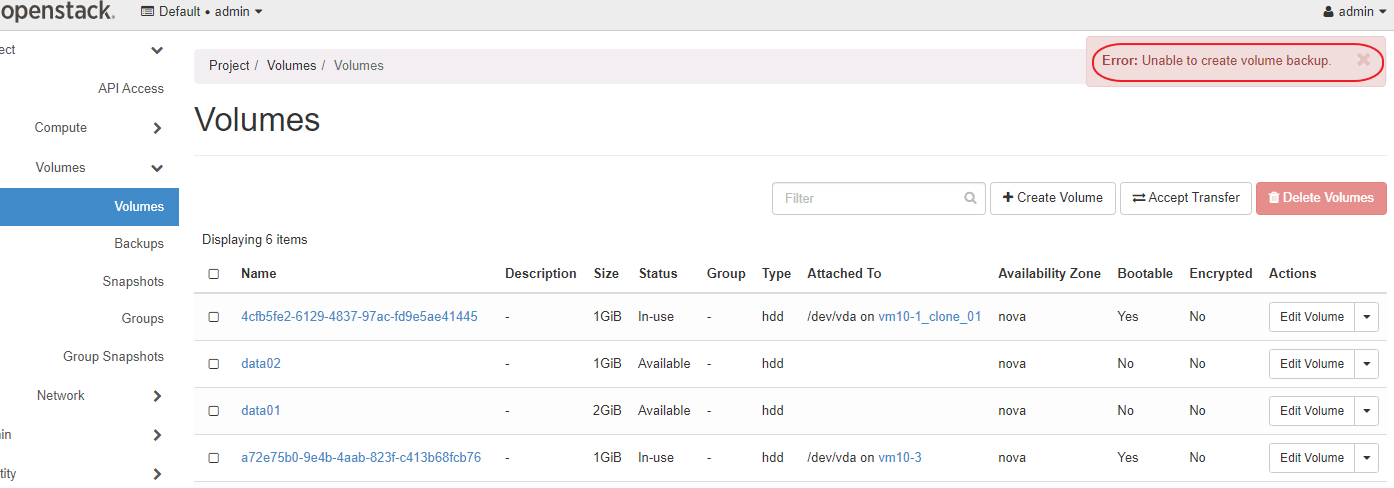Open Backups in the sidebar
Screen dimensions: 1394x488
[138, 244]
